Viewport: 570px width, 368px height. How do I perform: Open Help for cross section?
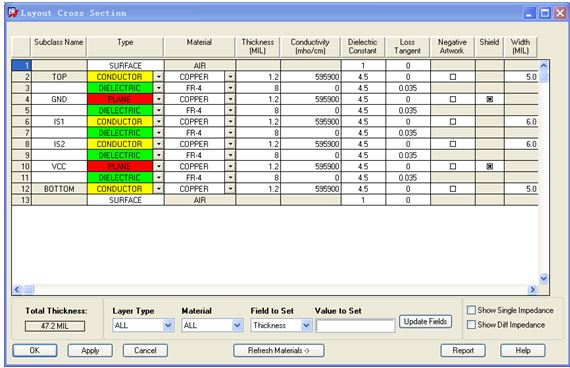[x=523, y=351]
